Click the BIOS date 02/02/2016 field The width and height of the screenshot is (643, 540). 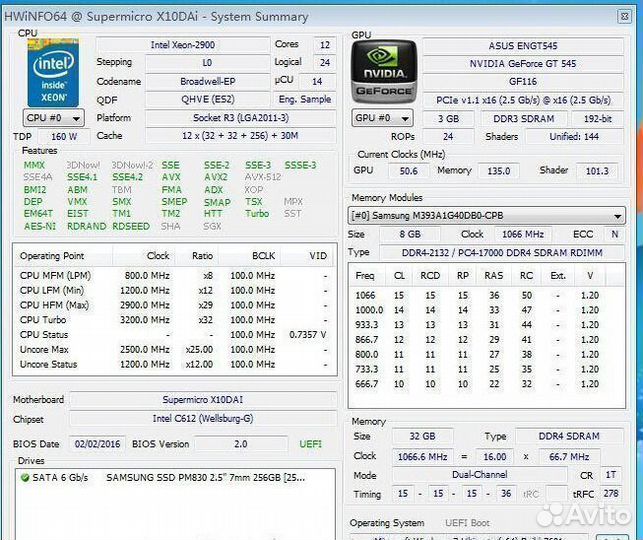coord(97,444)
